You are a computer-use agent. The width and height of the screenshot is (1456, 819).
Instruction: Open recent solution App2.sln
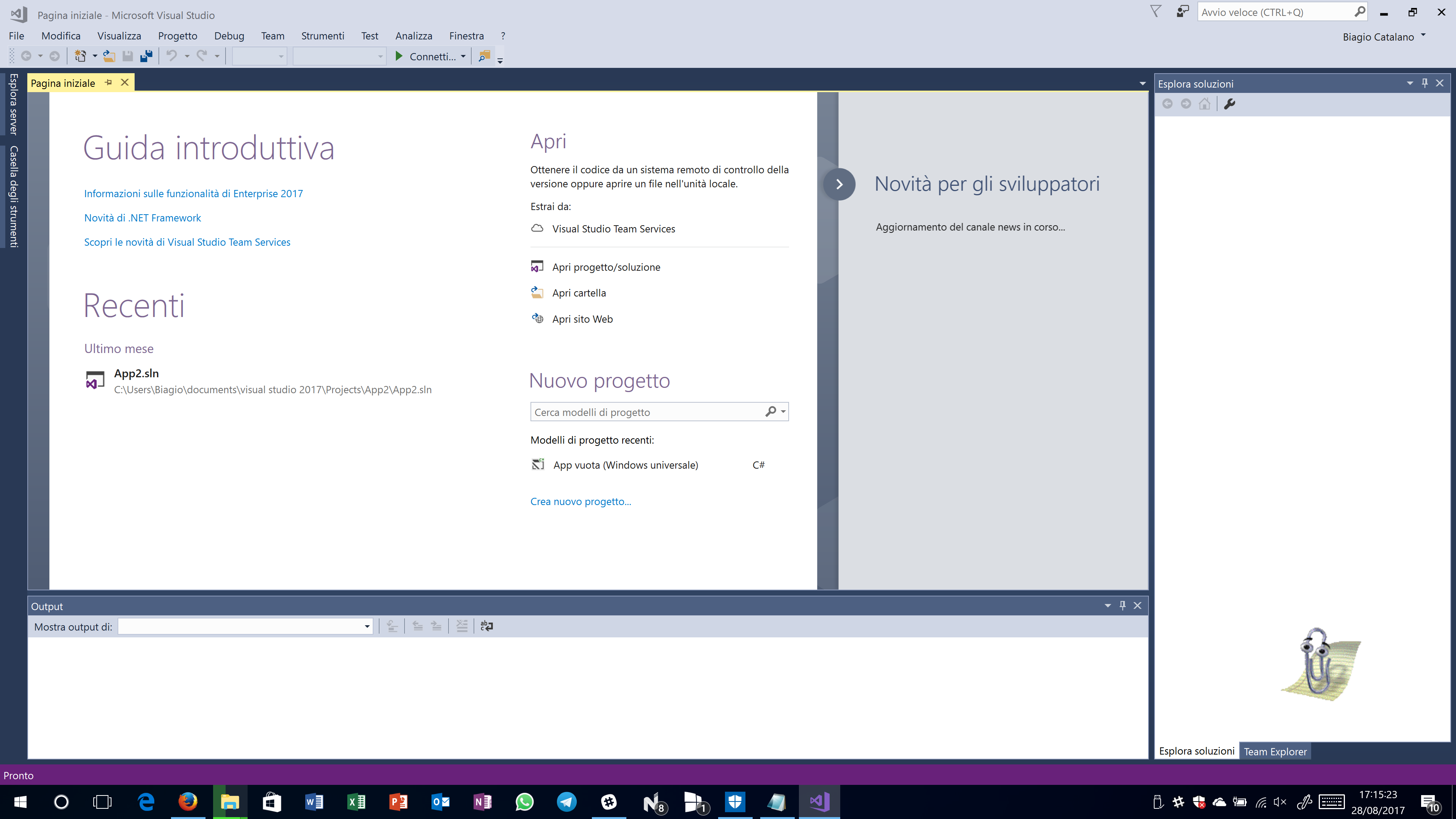pyautogui.click(x=258, y=381)
